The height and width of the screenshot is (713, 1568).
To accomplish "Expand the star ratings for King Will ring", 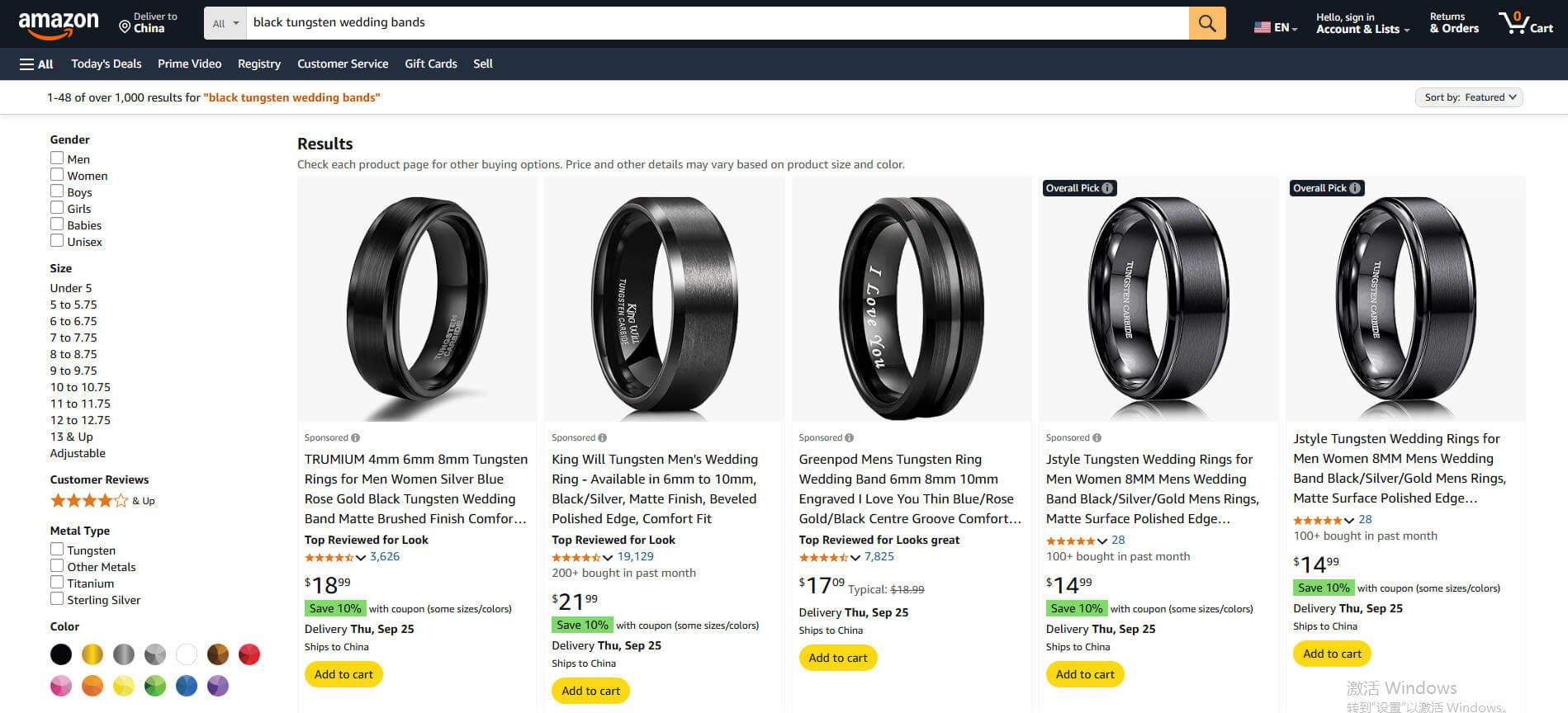I will 608,557.
